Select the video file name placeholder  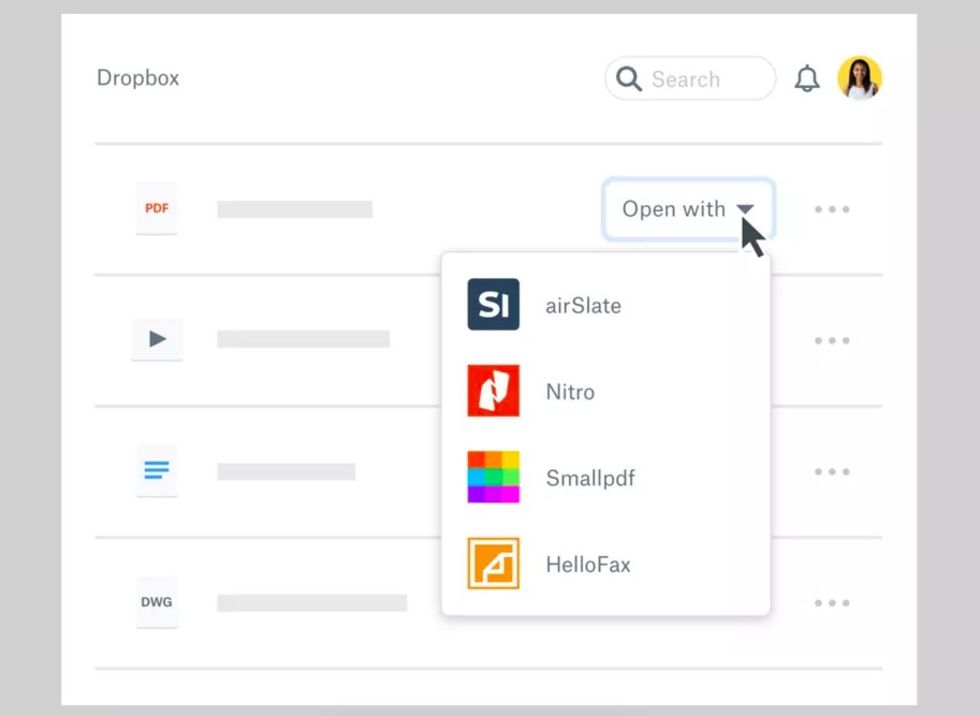(303, 339)
